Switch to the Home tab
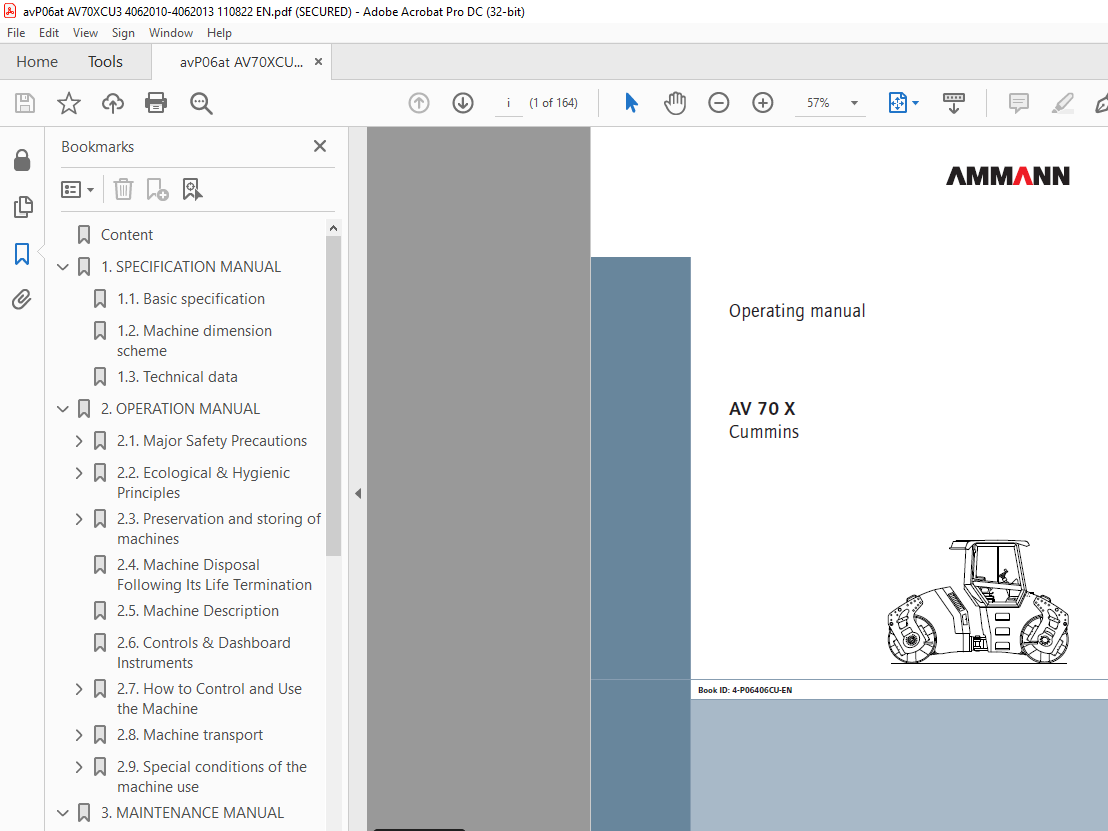Image resolution: width=1108 pixels, height=831 pixels. pyautogui.click(x=37, y=62)
